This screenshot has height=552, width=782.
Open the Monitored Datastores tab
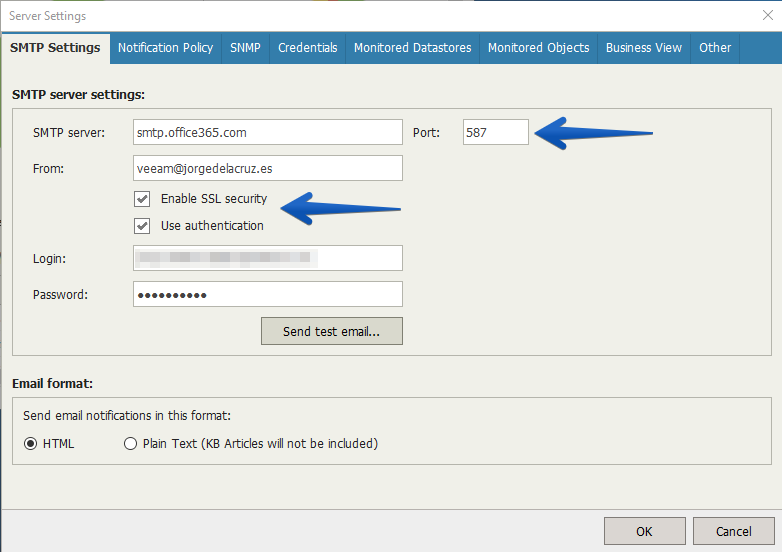(x=412, y=48)
